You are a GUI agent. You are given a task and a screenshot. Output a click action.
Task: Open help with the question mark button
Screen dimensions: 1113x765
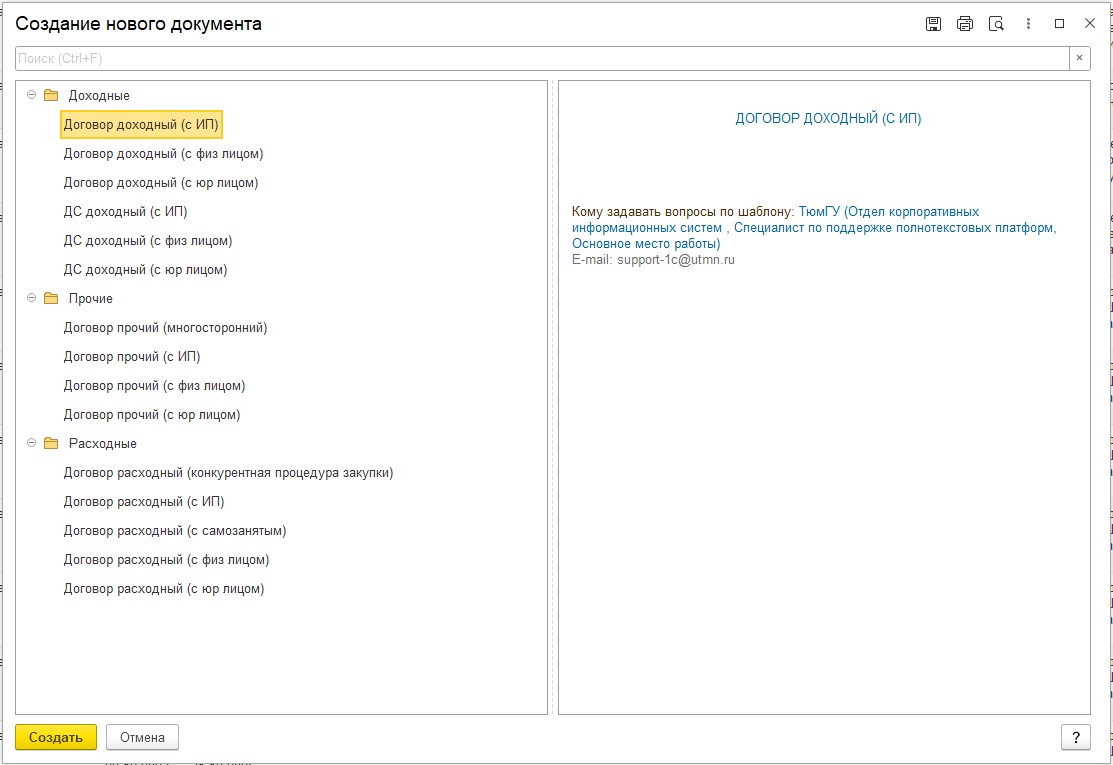point(1075,738)
